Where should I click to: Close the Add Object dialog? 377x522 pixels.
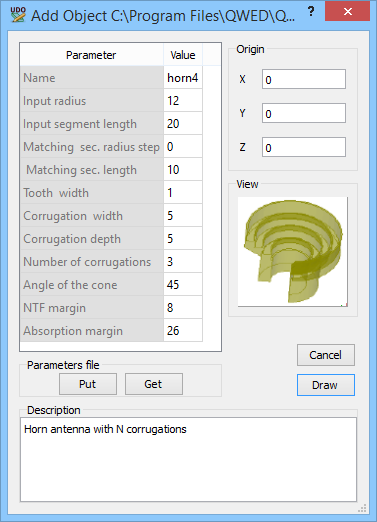(x=347, y=12)
